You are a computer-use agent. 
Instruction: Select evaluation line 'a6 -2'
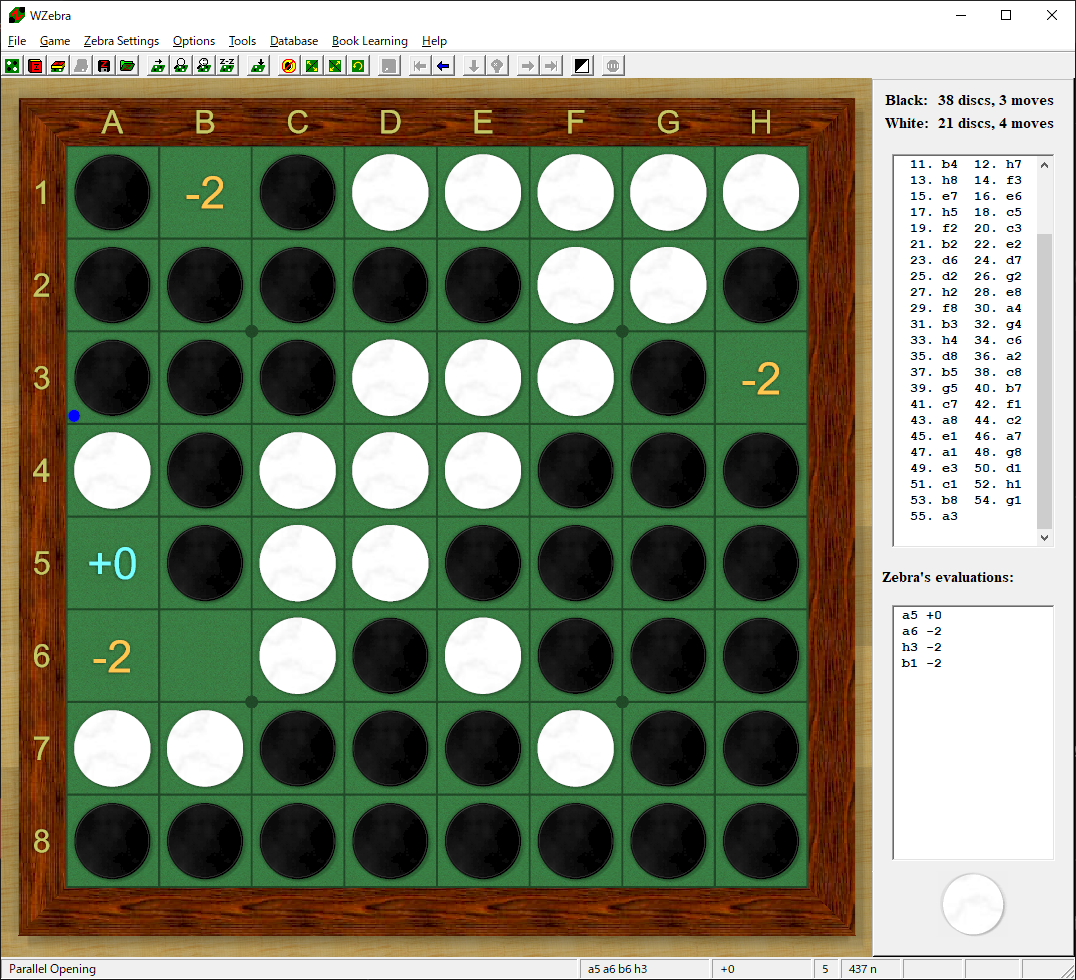click(x=922, y=631)
